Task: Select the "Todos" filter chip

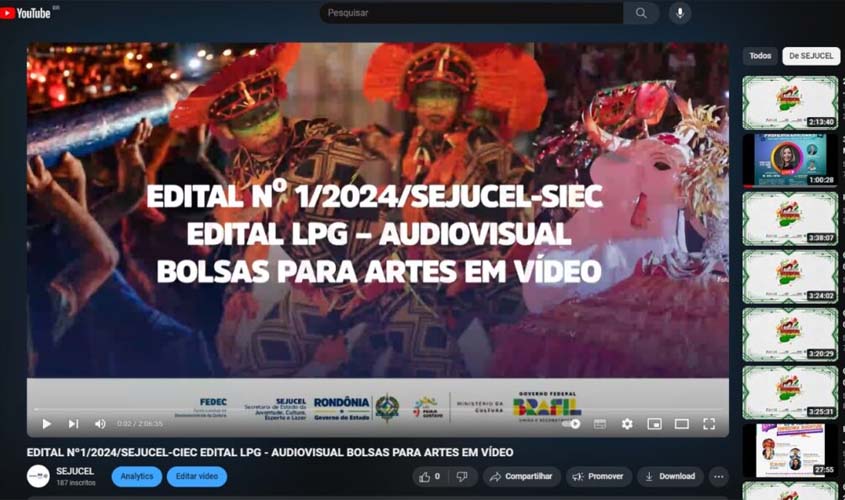Action: [x=760, y=56]
